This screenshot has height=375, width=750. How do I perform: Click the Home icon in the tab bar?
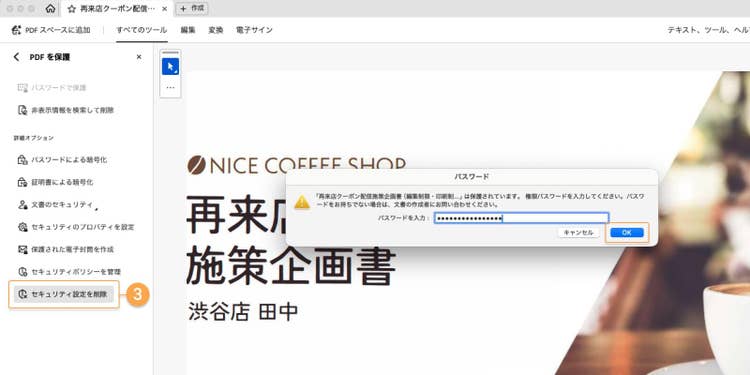tap(50, 9)
